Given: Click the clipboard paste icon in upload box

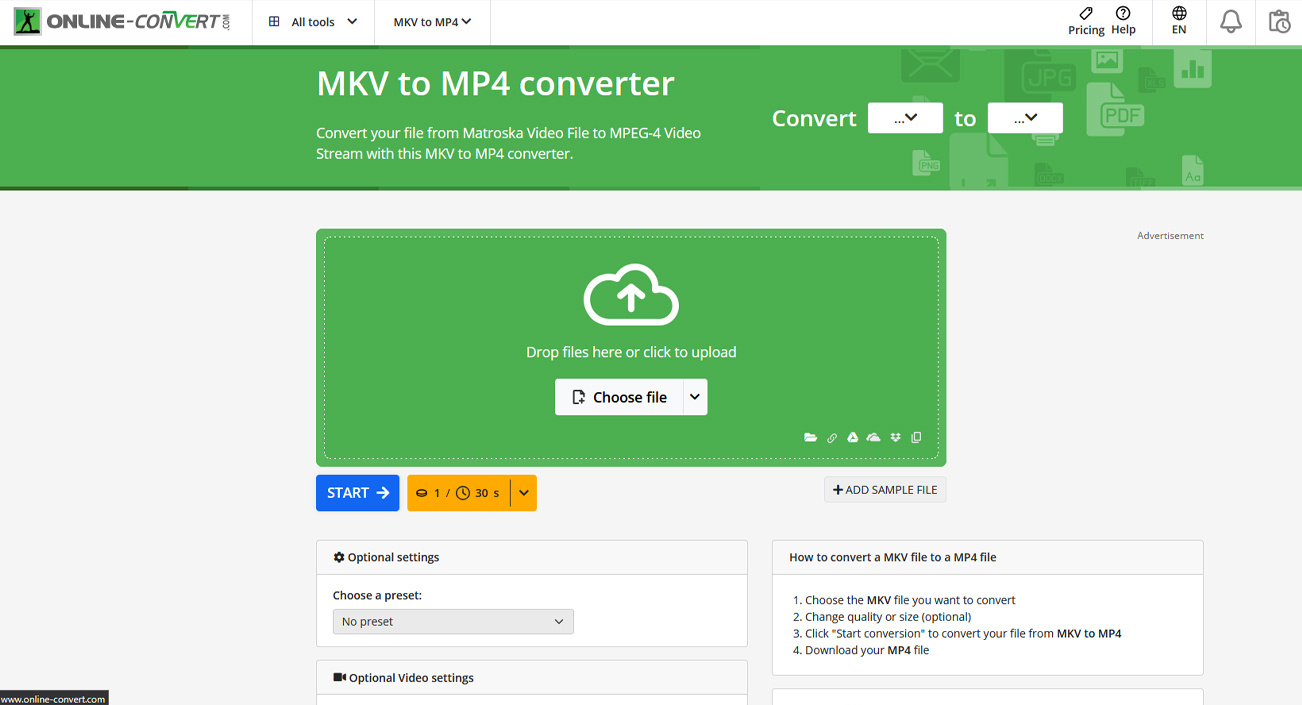Looking at the screenshot, I should pos(916,438).
